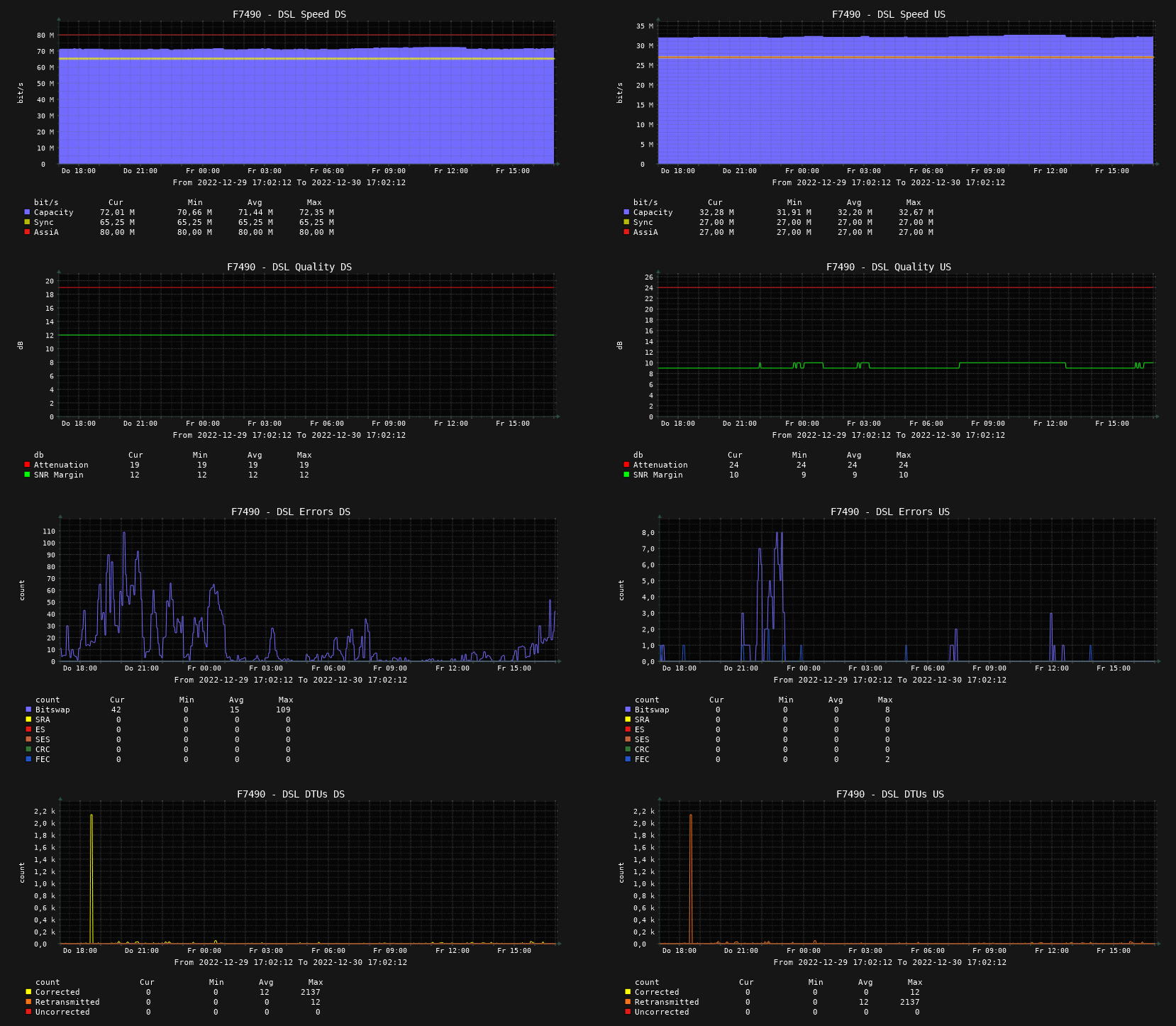Image resolution: width=1176 pixels, height=1026 pixels.
Task: Click the CRC label in Errors US legend
Action: click(x=642, y=749)
